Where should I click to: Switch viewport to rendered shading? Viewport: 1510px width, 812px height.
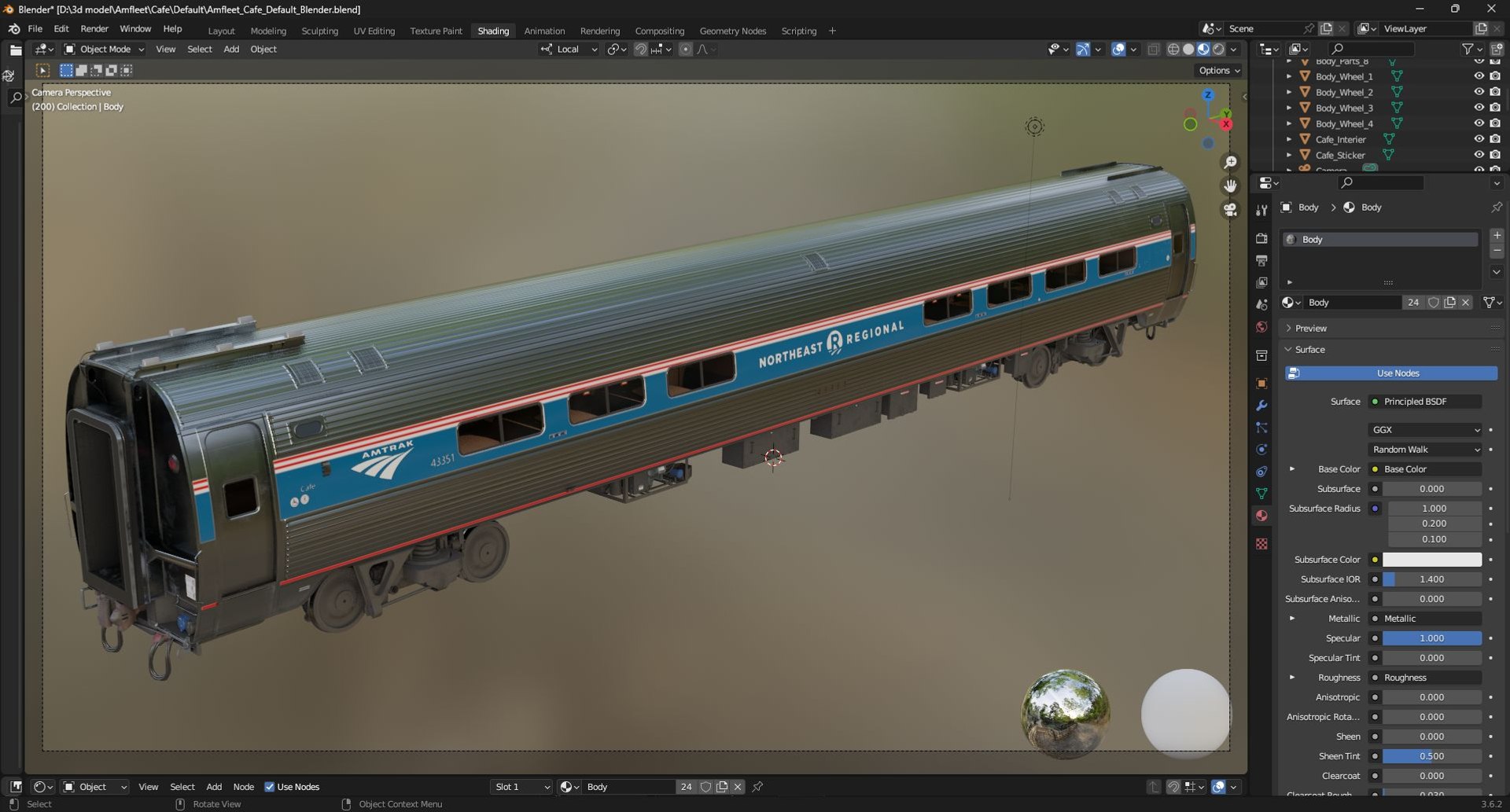click(x=1218, y=49)
